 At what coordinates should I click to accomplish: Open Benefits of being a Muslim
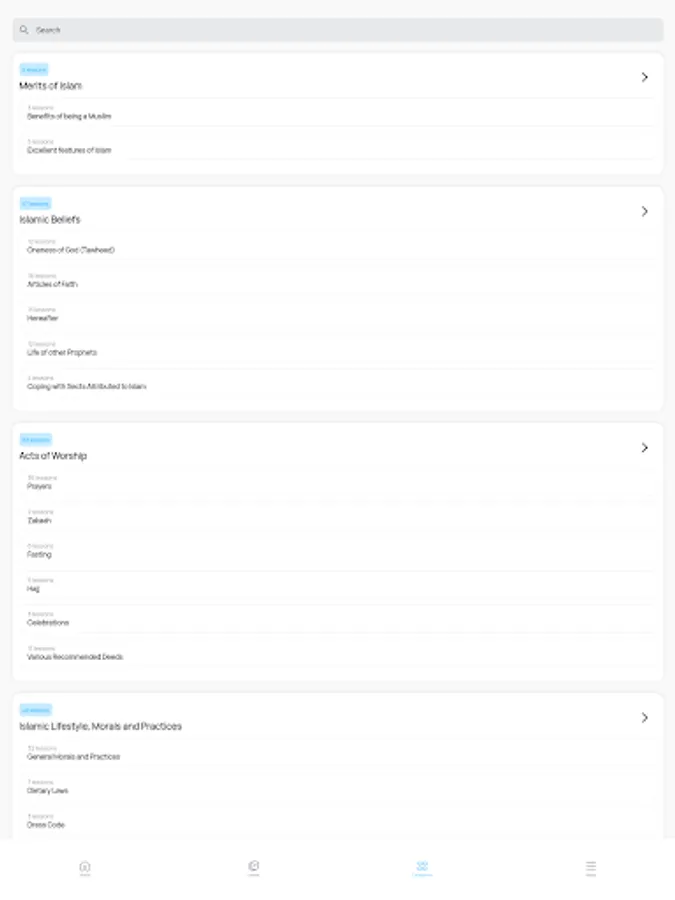(x=70, y=116)
